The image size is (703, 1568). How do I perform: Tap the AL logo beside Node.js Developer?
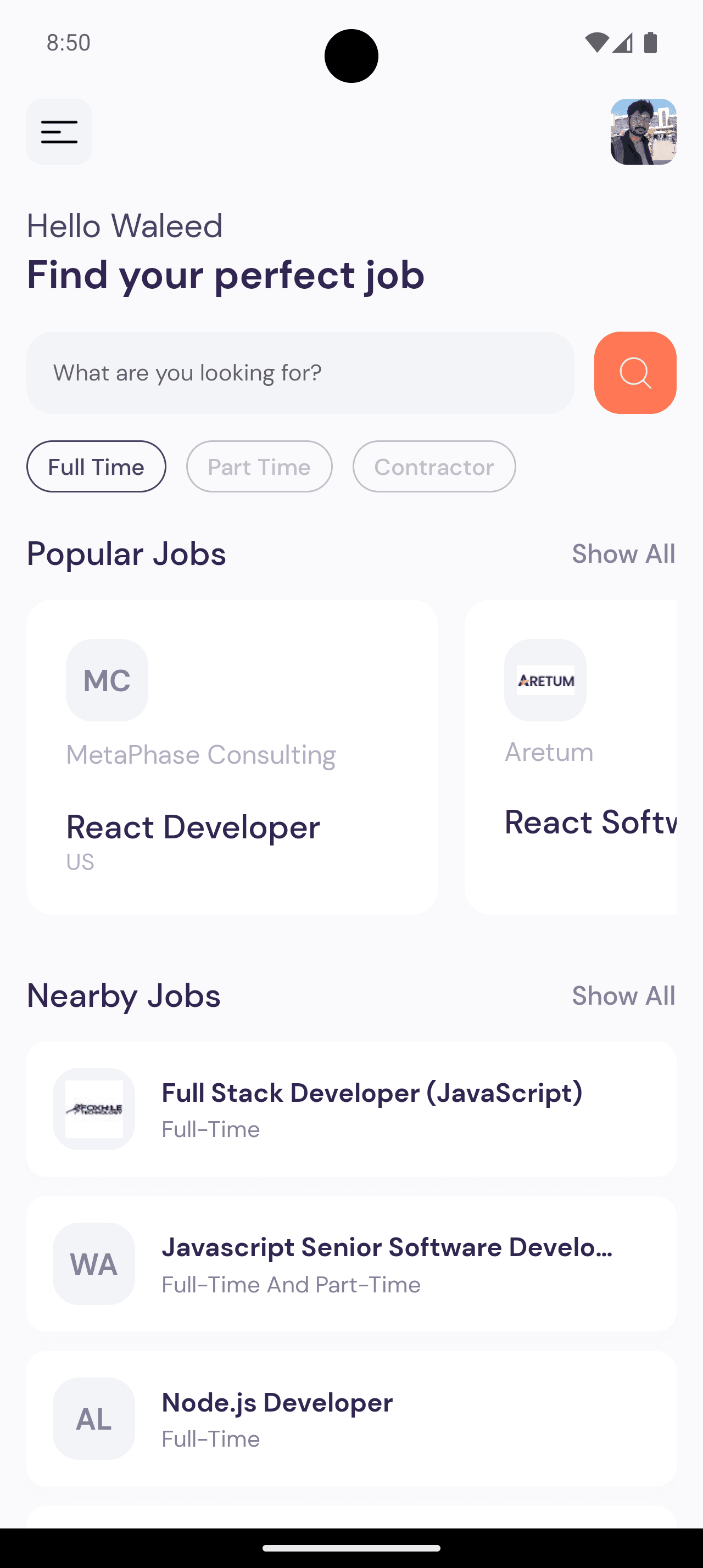93,1419
